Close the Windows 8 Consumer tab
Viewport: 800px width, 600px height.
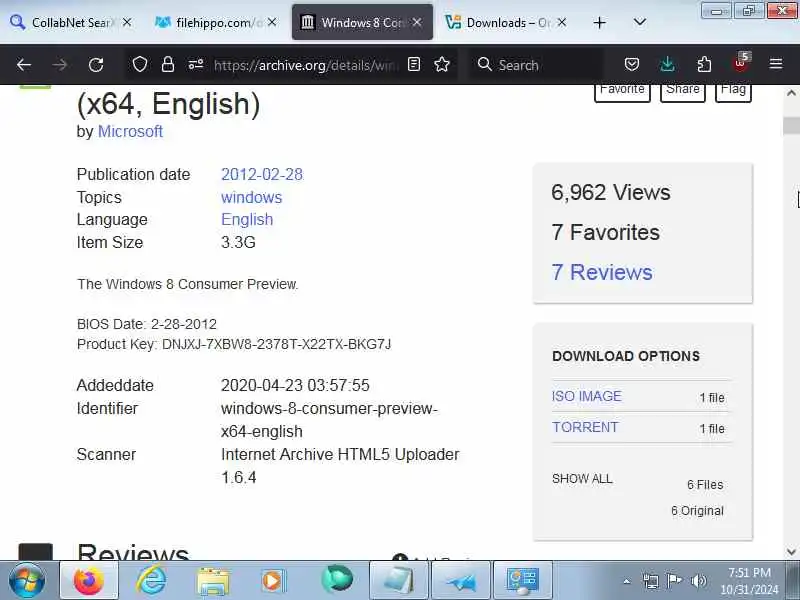417,22
